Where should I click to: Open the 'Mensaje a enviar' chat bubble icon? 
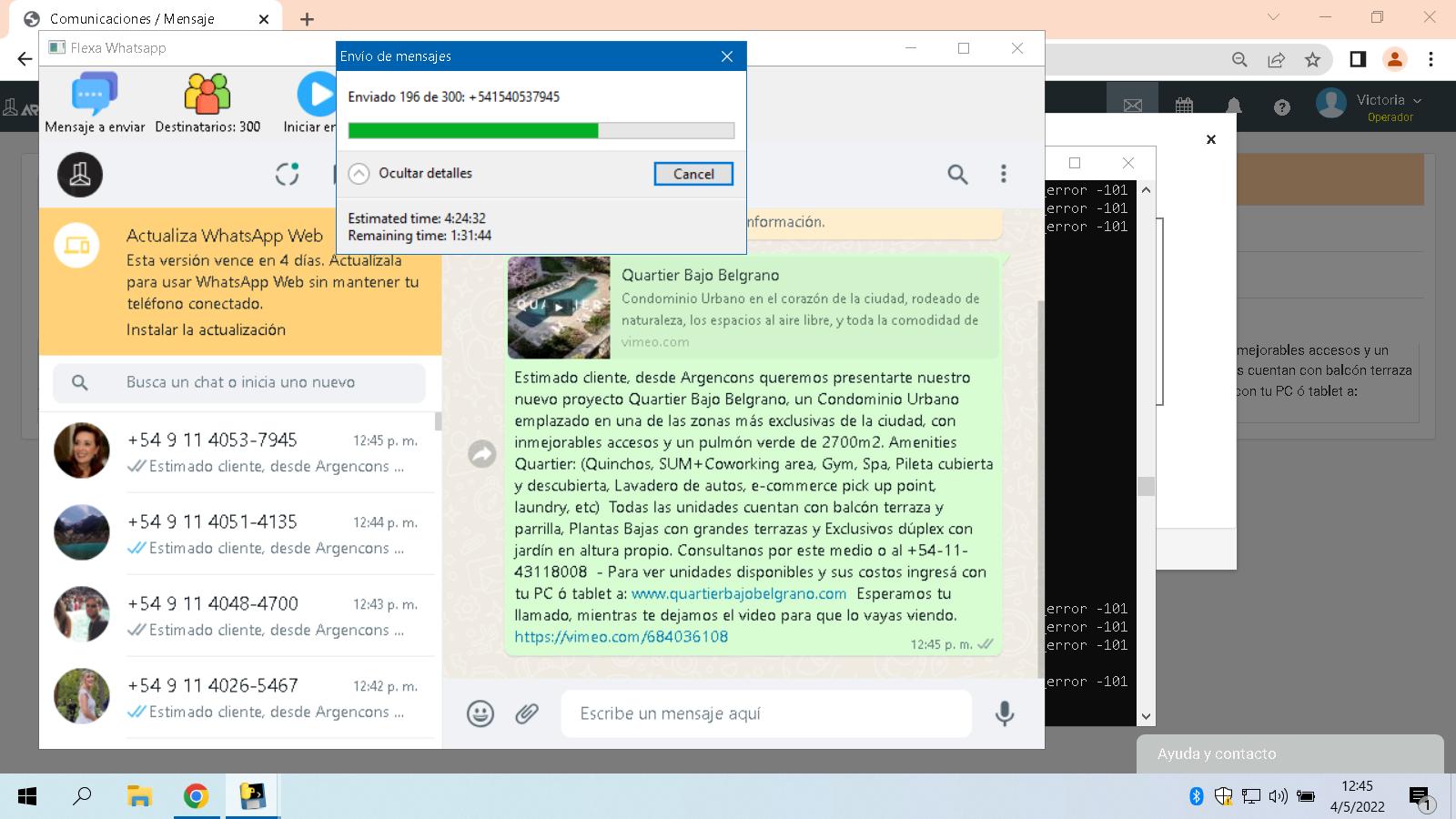[x=95, y=94]
